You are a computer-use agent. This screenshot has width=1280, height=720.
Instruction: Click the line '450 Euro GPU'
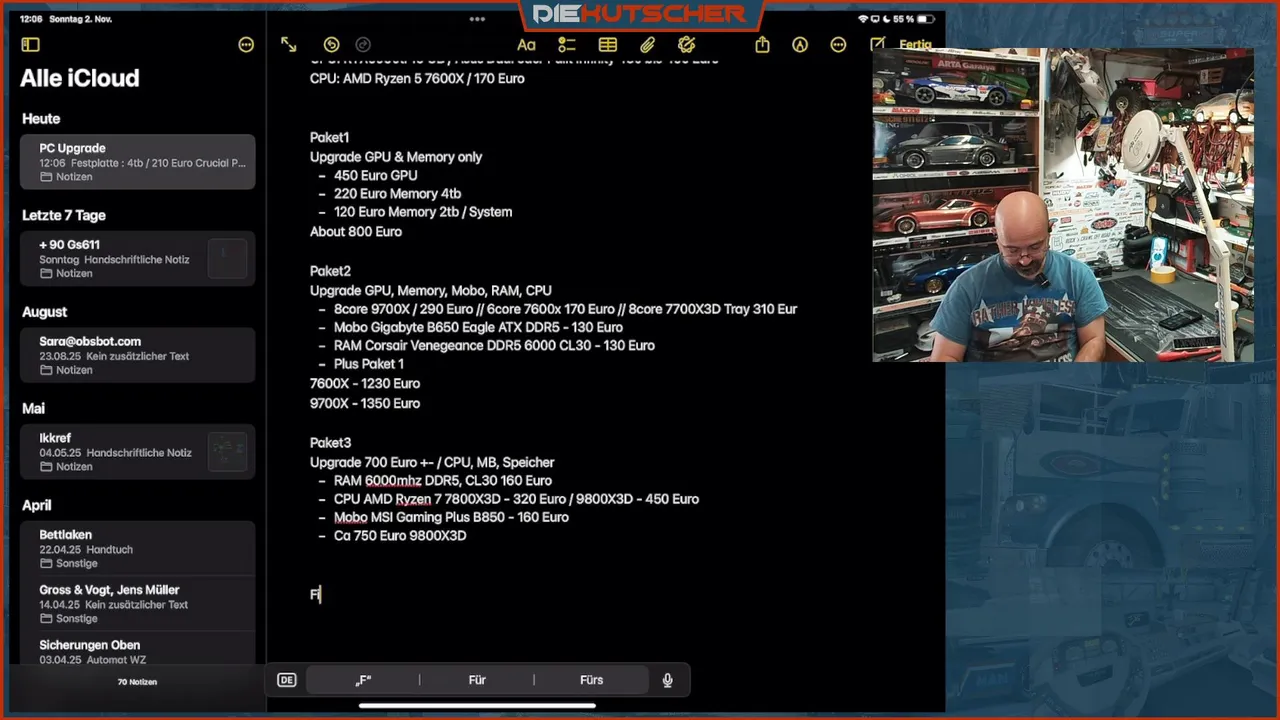point(376,176)
